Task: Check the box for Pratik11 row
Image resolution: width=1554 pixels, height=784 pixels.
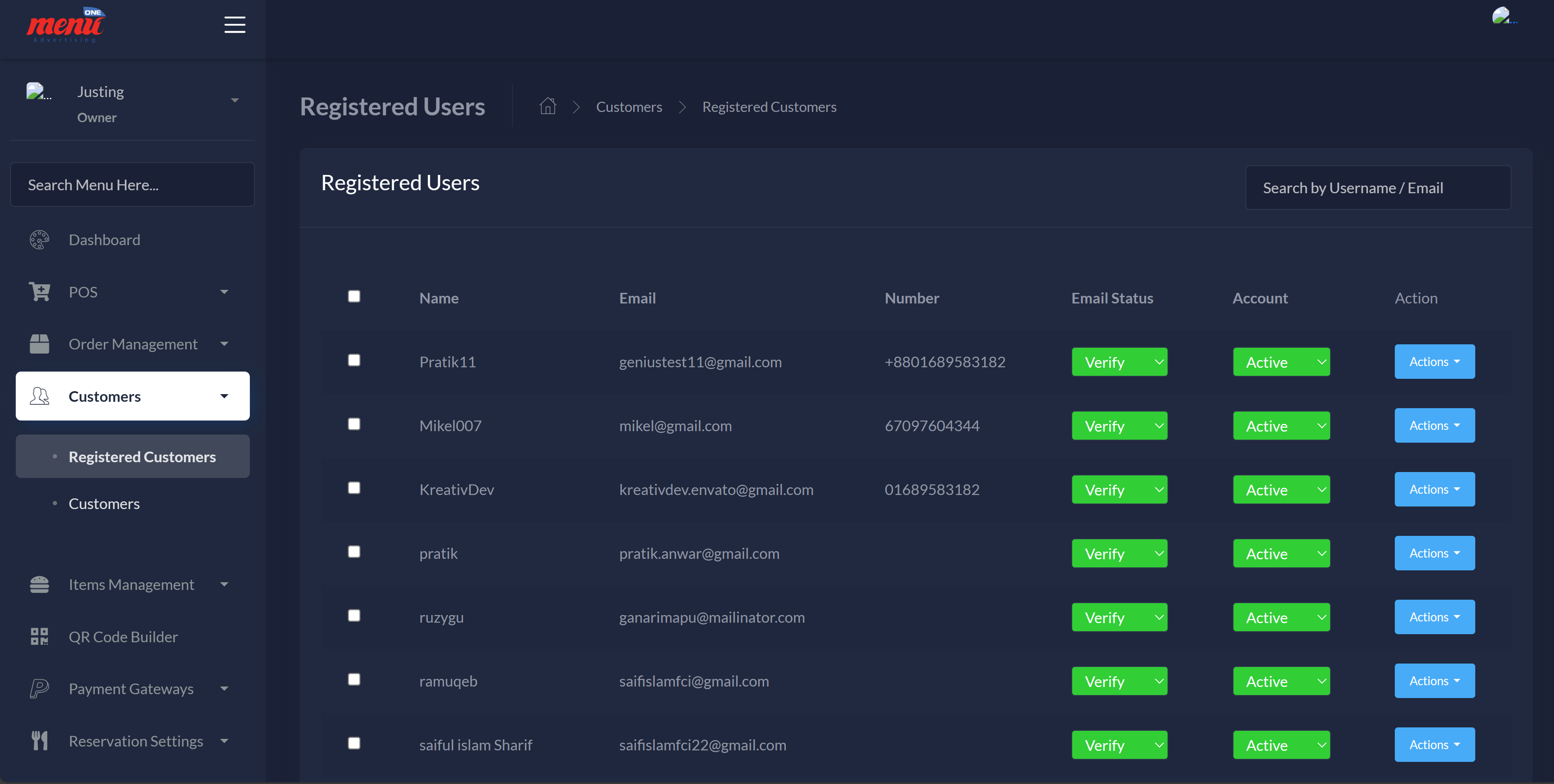Action: pos(354,360)
